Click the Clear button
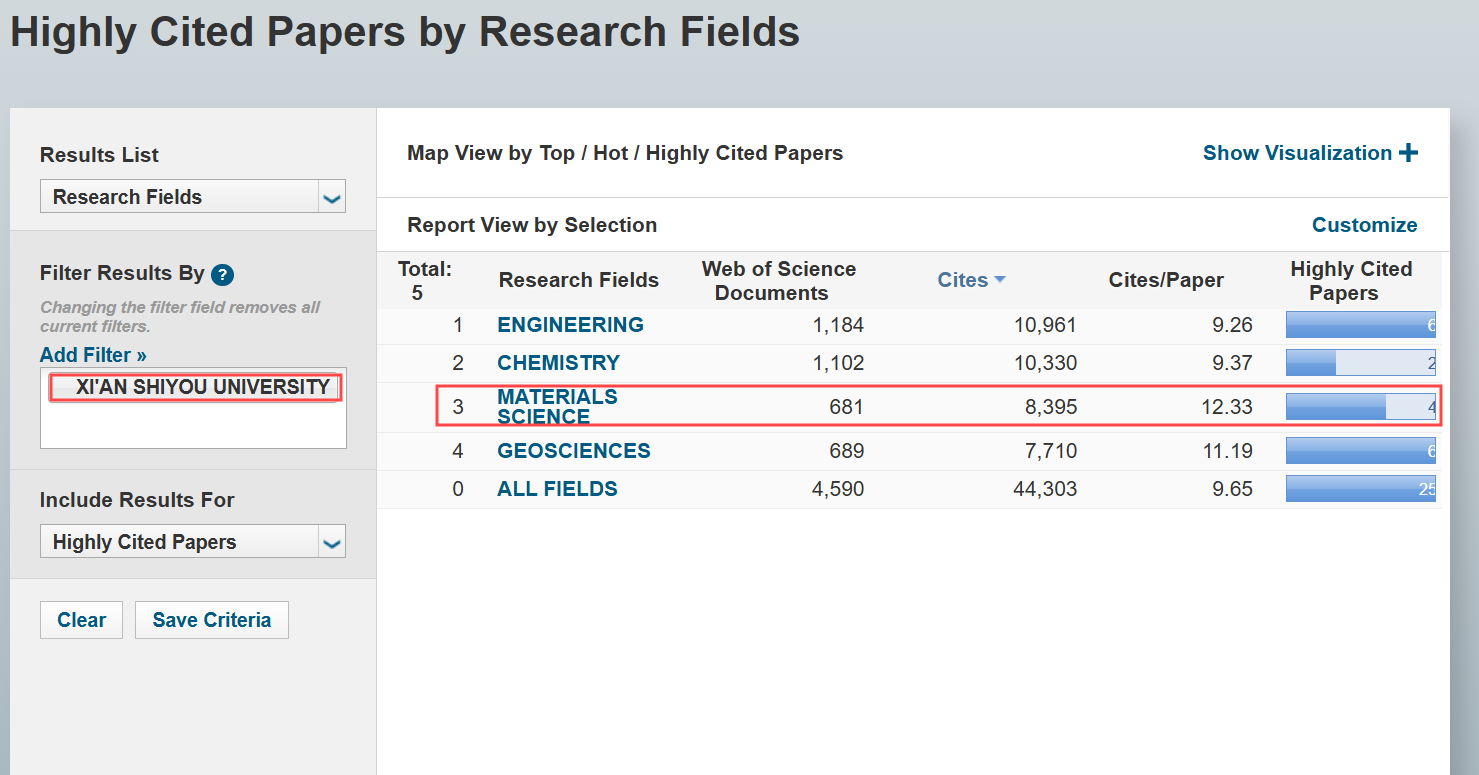1479x775 pixels. coord(81,619)
